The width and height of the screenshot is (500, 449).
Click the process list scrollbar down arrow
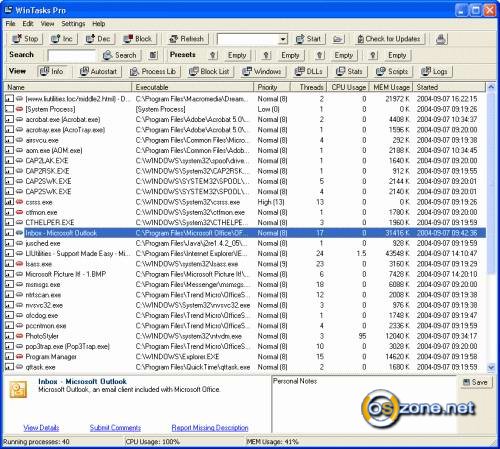(491, 367)
